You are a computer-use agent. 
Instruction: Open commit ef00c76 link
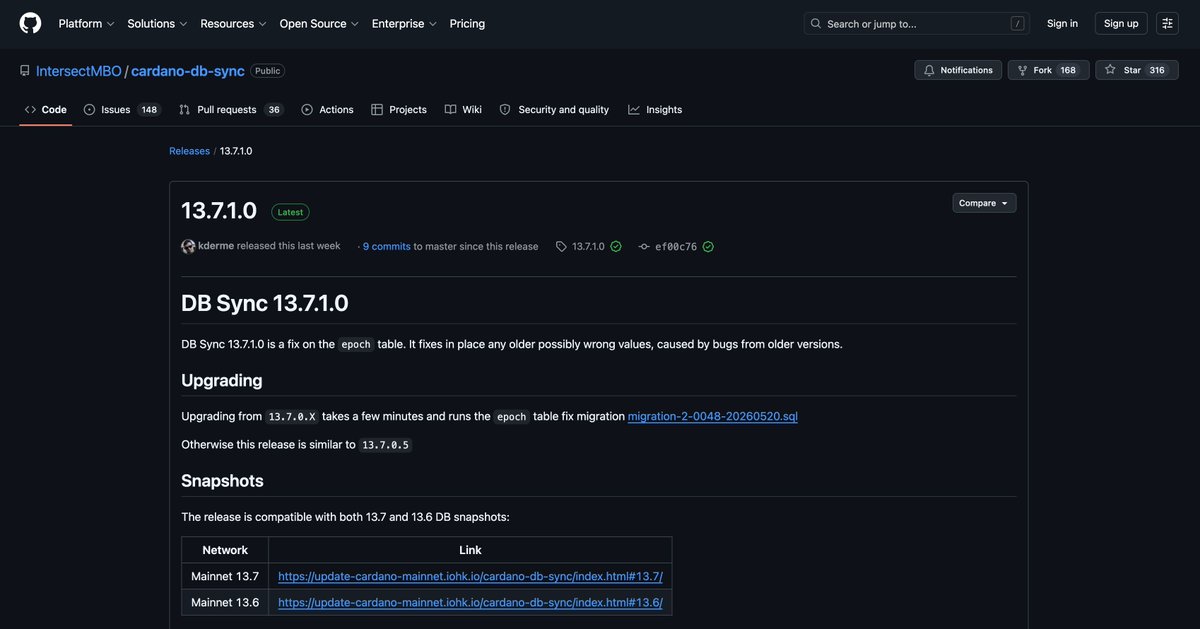(x=676, y=246)
